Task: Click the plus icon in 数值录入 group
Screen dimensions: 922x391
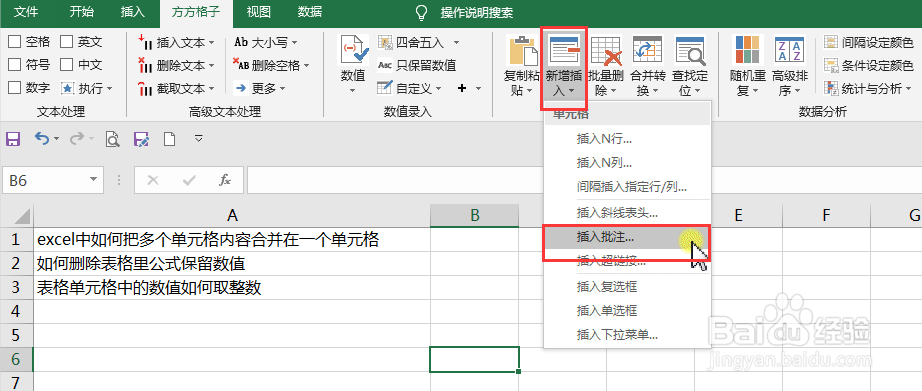Action: [x=462, y=88]
